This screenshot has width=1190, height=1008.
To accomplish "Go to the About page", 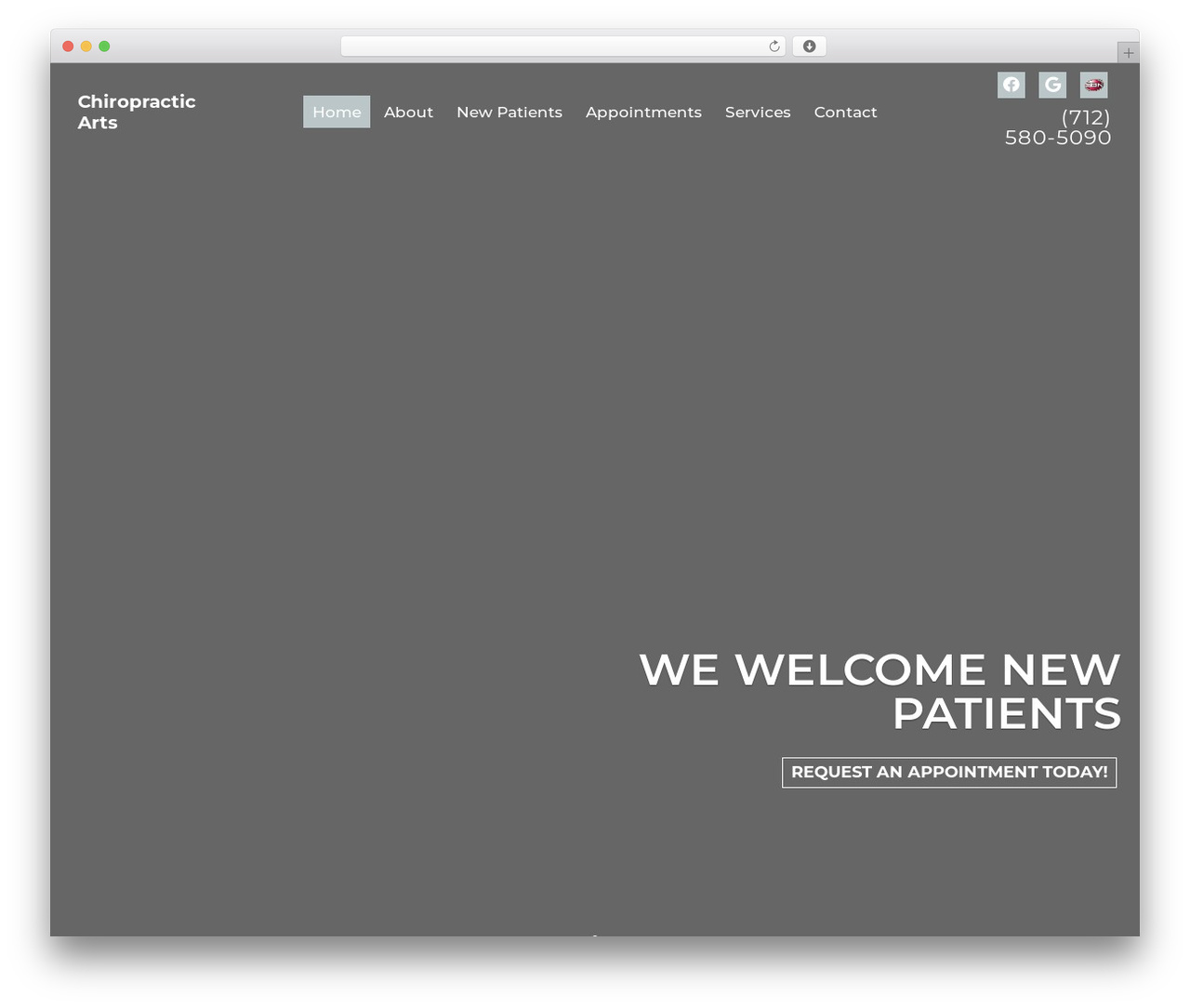I will [408, 112].
